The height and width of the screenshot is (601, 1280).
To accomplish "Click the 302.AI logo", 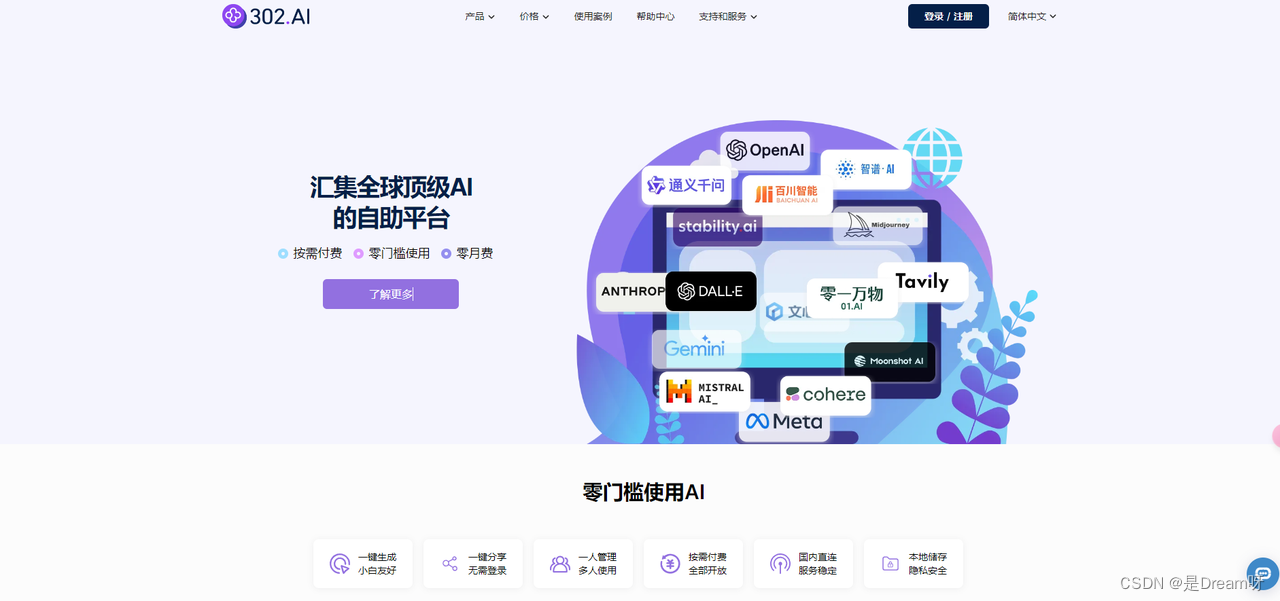I will tap(266, 16).
